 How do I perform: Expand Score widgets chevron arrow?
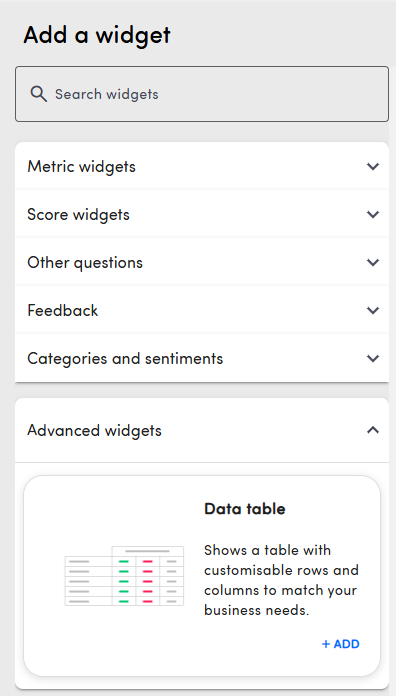(373, 214)
